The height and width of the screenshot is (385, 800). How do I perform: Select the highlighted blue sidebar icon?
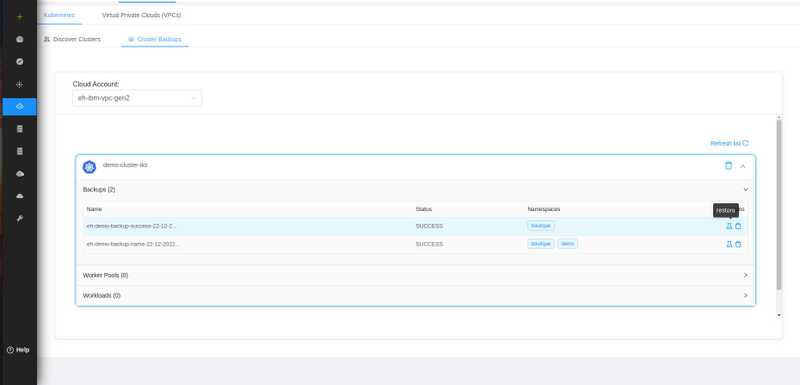pyautogui.click(x=19, y=107)
